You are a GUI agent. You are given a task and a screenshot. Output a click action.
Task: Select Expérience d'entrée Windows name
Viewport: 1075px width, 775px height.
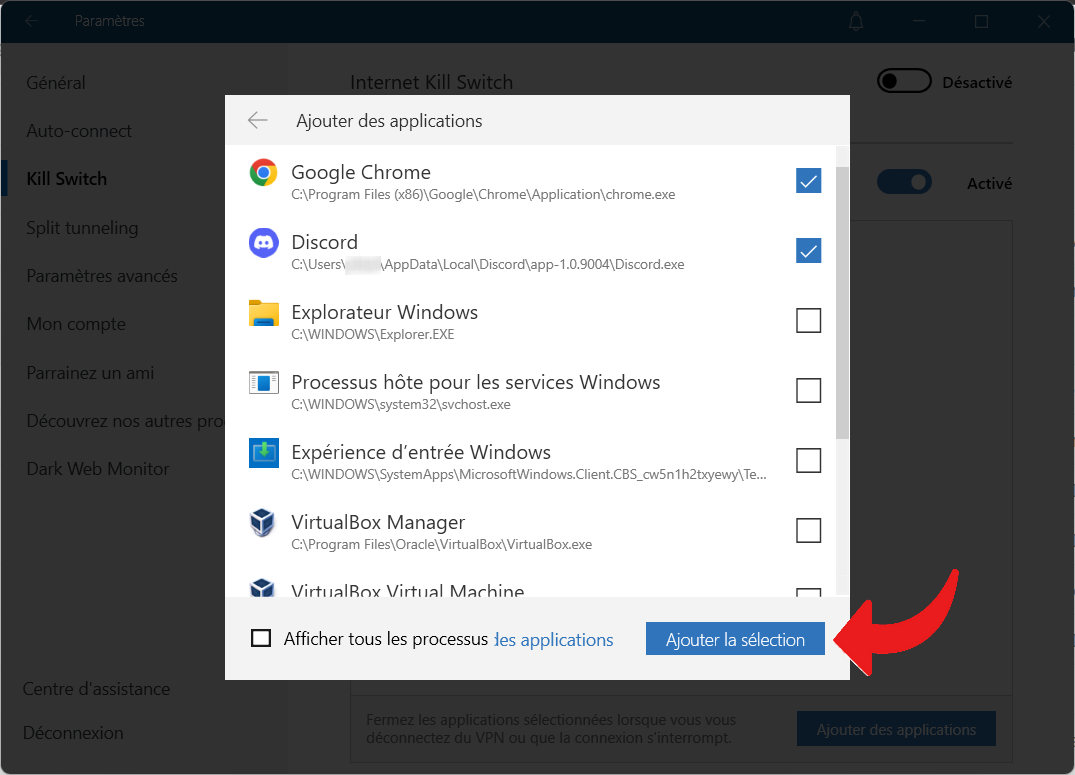click(421, 452)
